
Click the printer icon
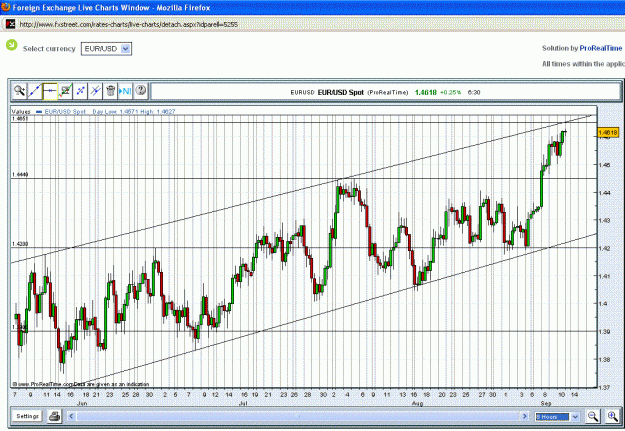click(x=54, y=417)
